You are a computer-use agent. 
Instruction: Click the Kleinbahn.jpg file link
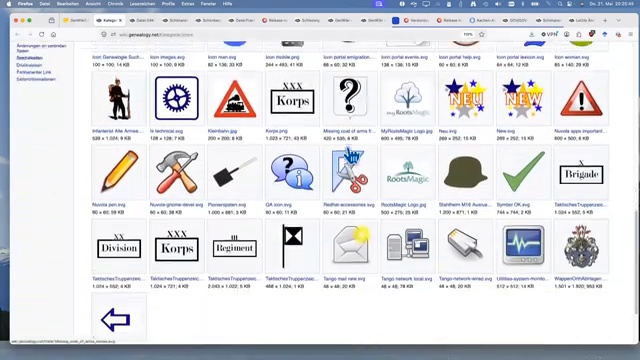click(x=222, y=131)
